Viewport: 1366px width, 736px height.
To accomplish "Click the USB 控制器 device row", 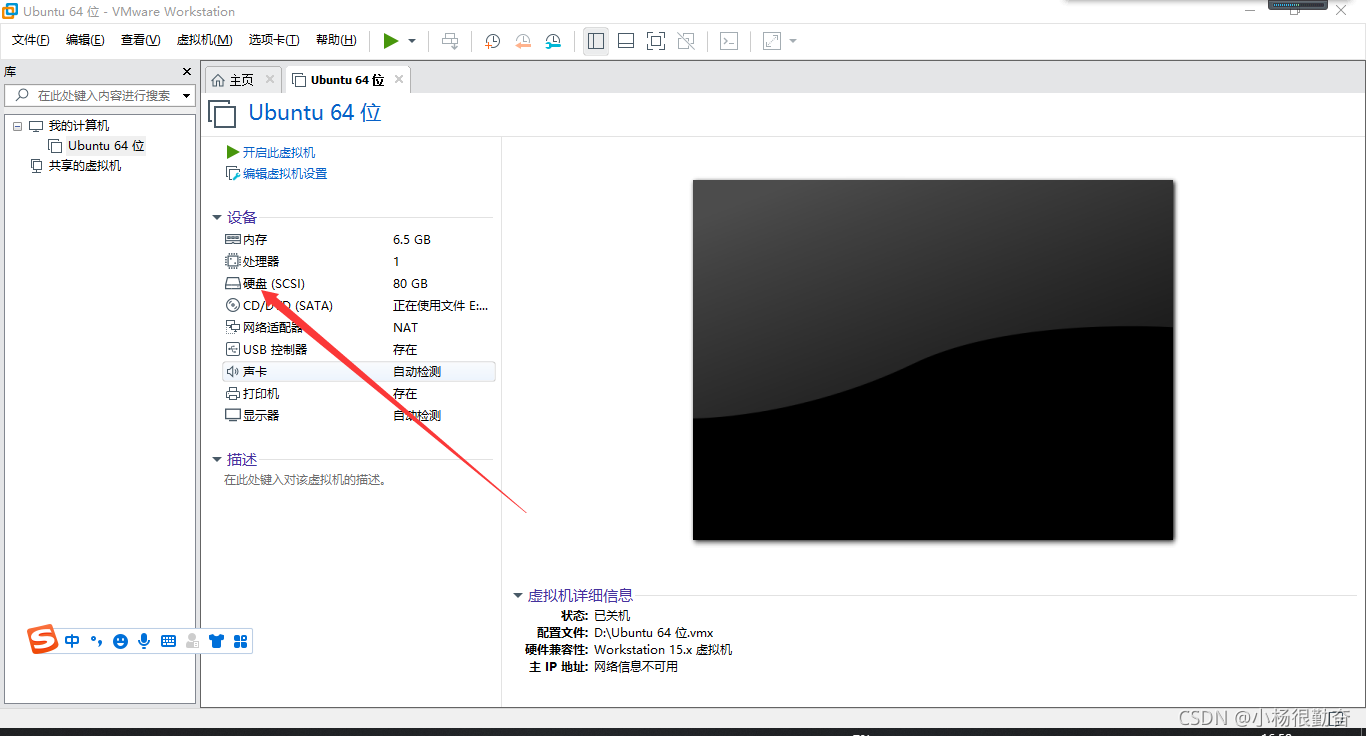I will point(359,350).
